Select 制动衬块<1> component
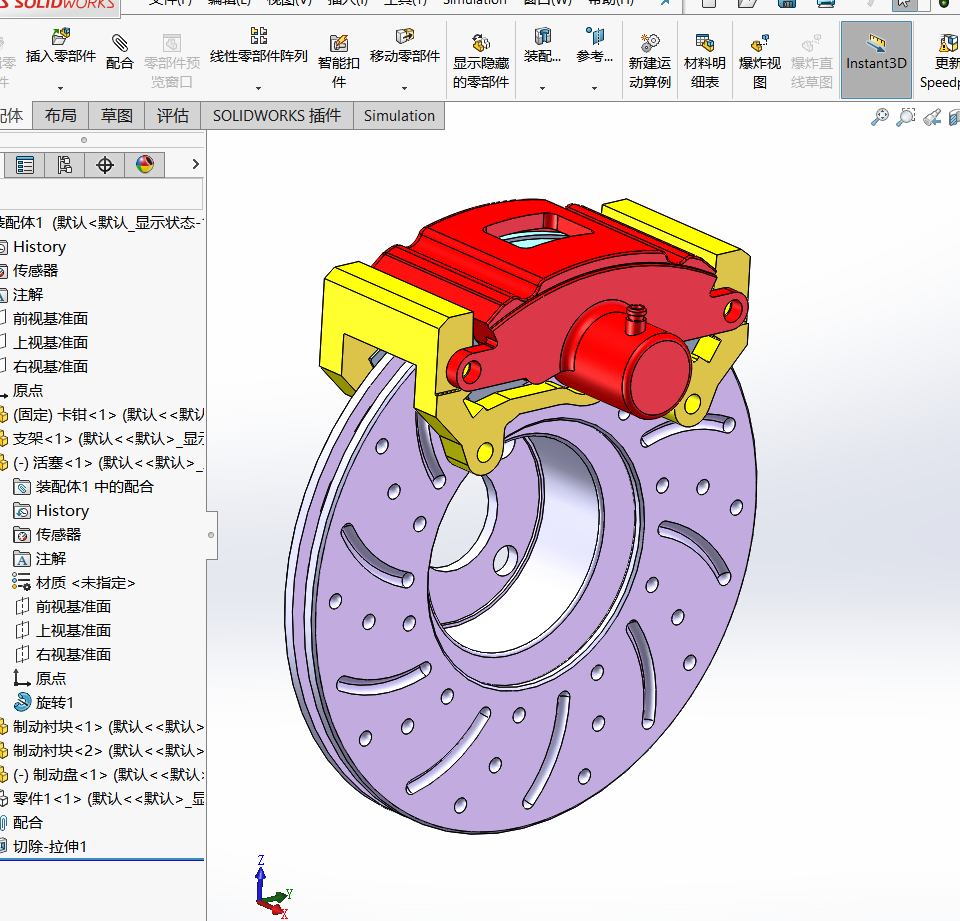960x921 pixels. (x=102, y=727)
